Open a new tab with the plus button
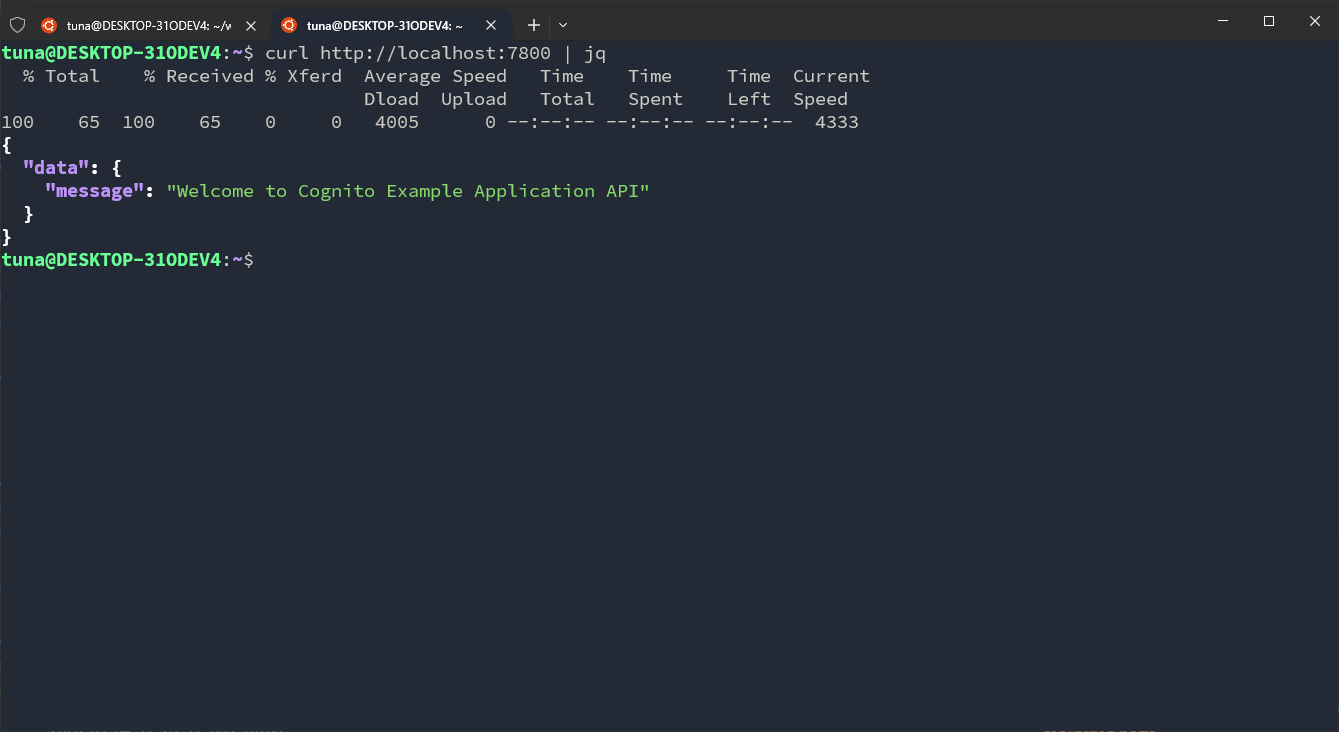Screen dimensions: 1339x732 534,25
